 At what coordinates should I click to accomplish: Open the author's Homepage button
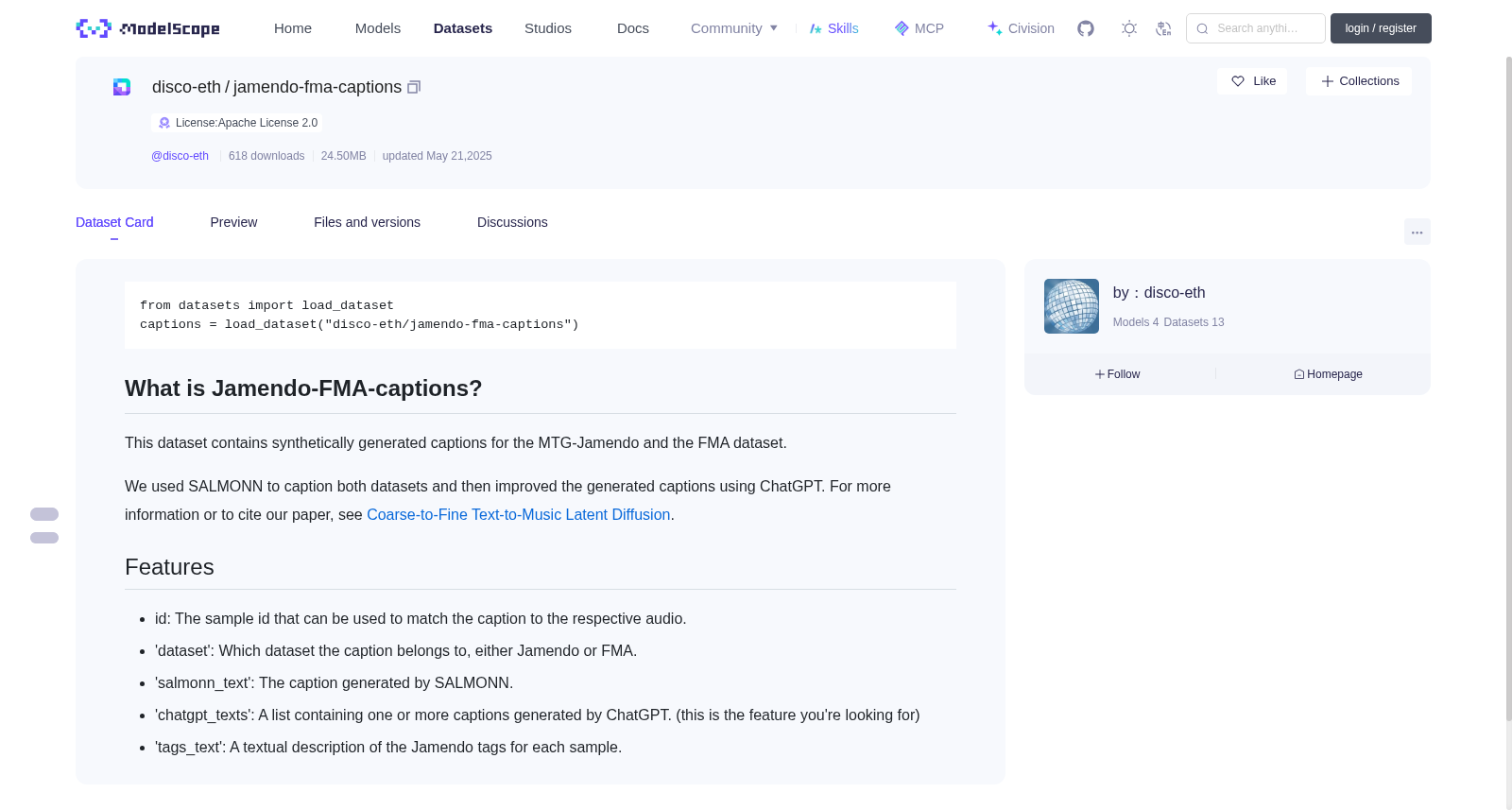point(1329,374)
